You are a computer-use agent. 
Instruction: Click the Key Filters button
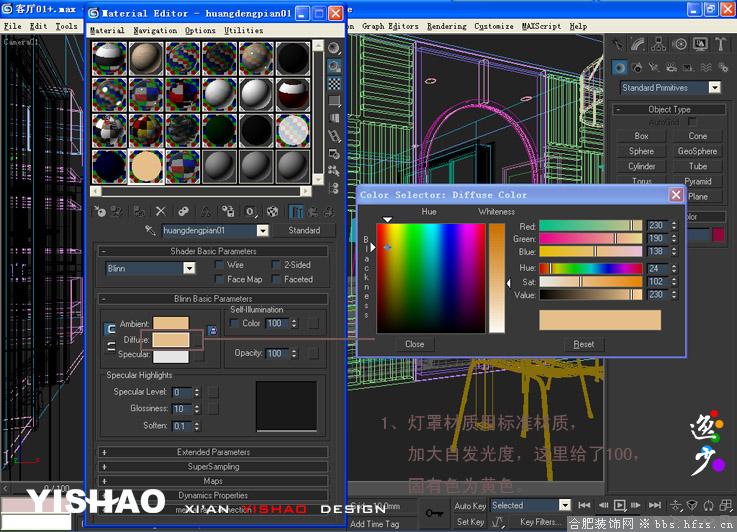pos(541,522)
